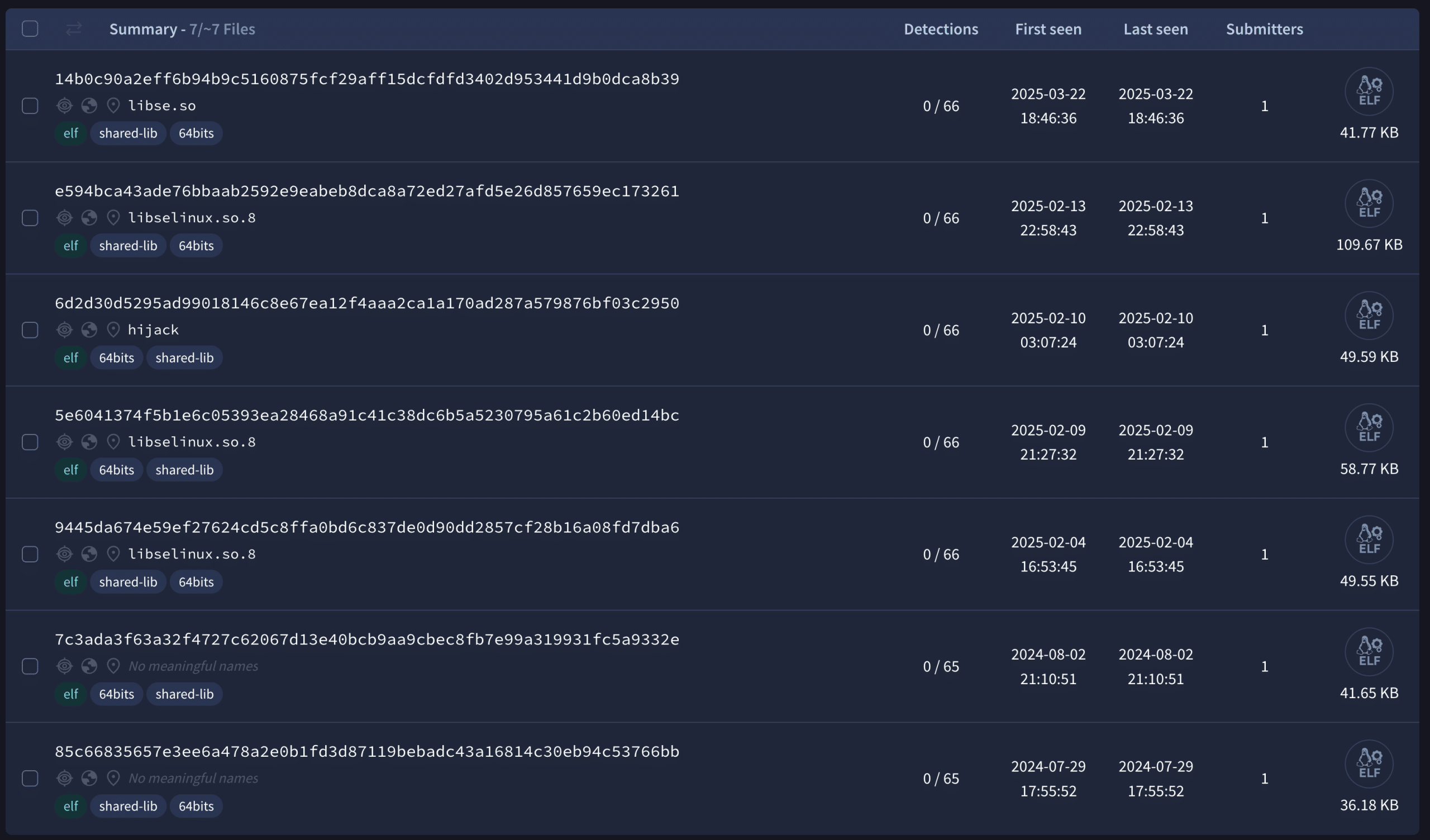Click the ELF file icon for the 41.77 KB file
1430x840 pixels.
[x=1369, y=92]
